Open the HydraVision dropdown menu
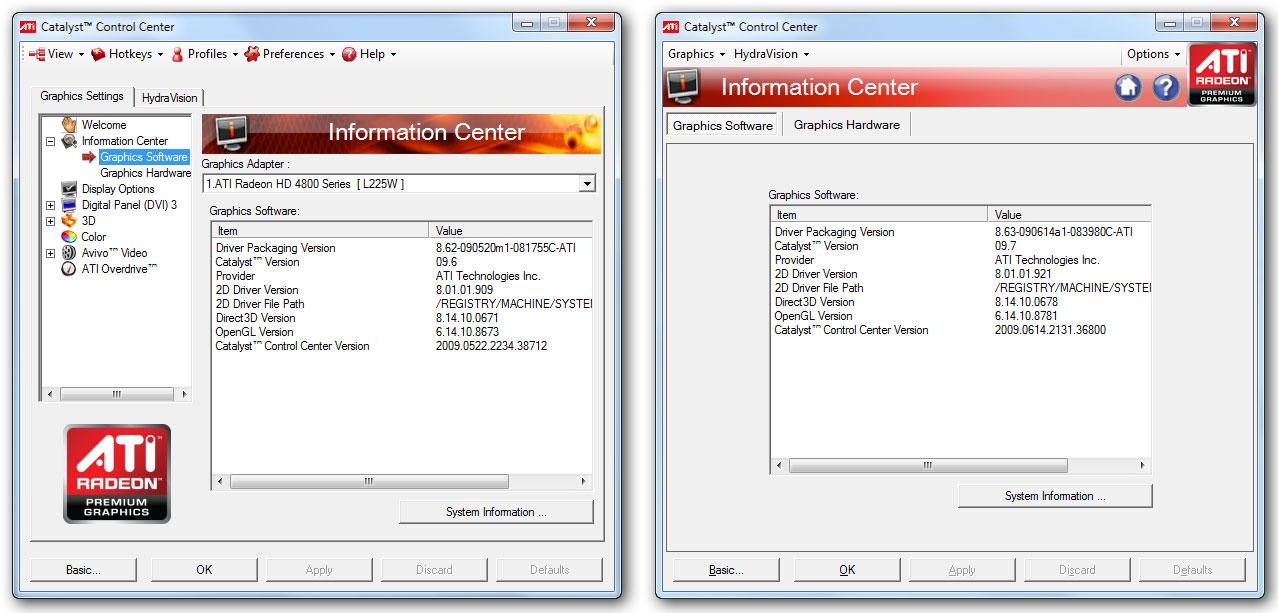The height and width of the screenshot is (613, 1278). pos(771,54)
